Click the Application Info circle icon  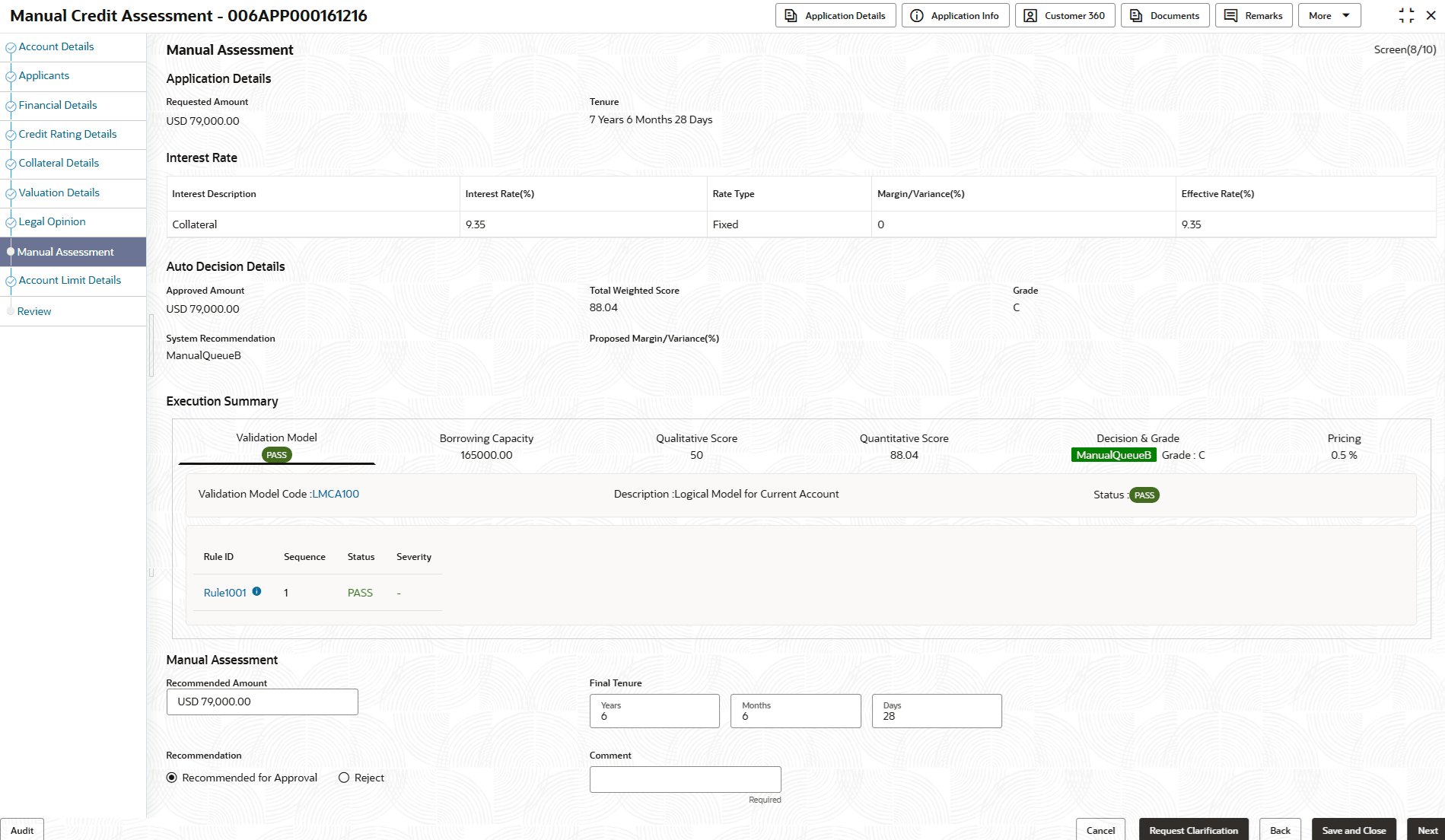pos(917,16)
